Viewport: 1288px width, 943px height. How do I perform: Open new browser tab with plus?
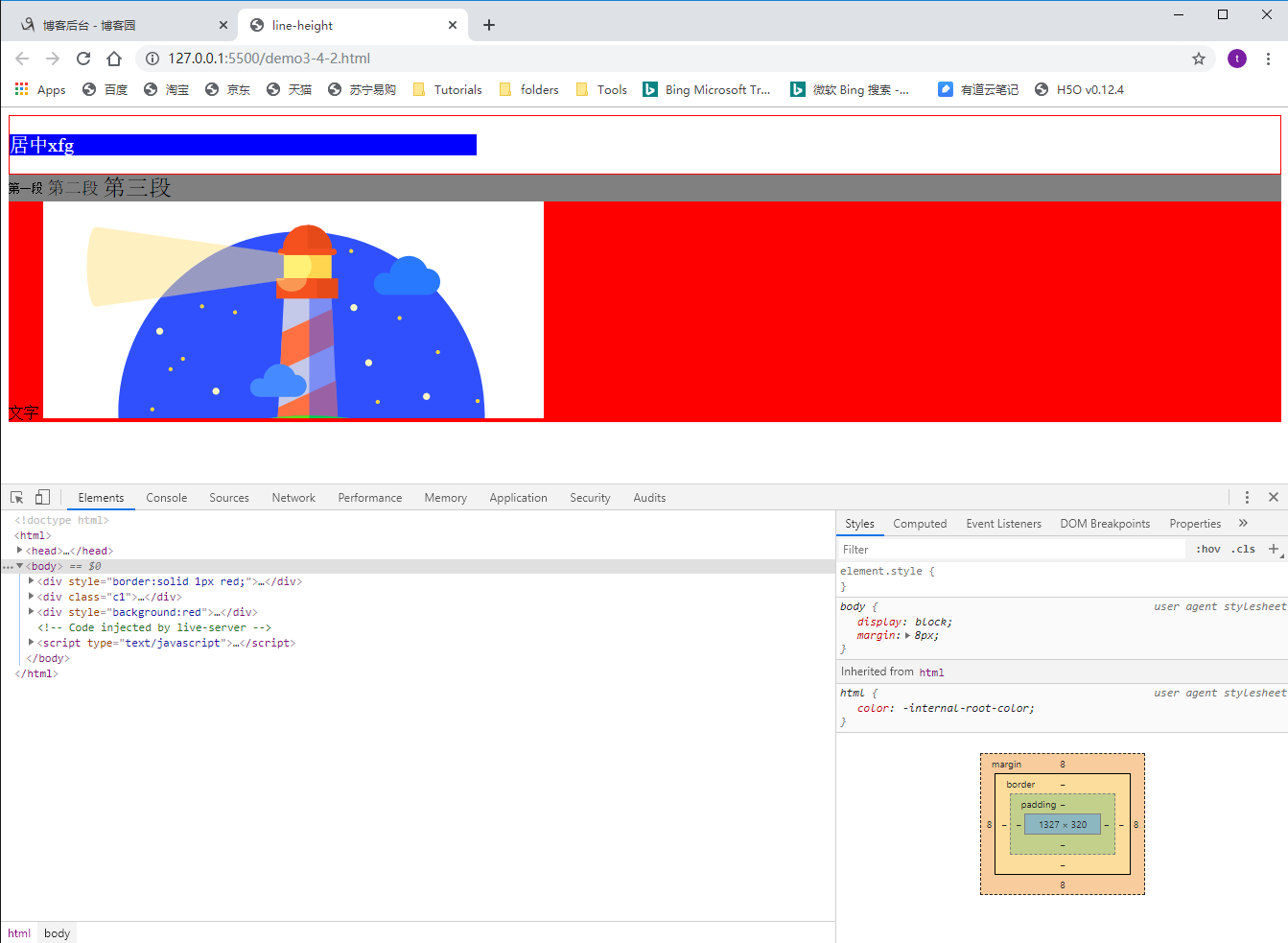(x=489, y=25)
